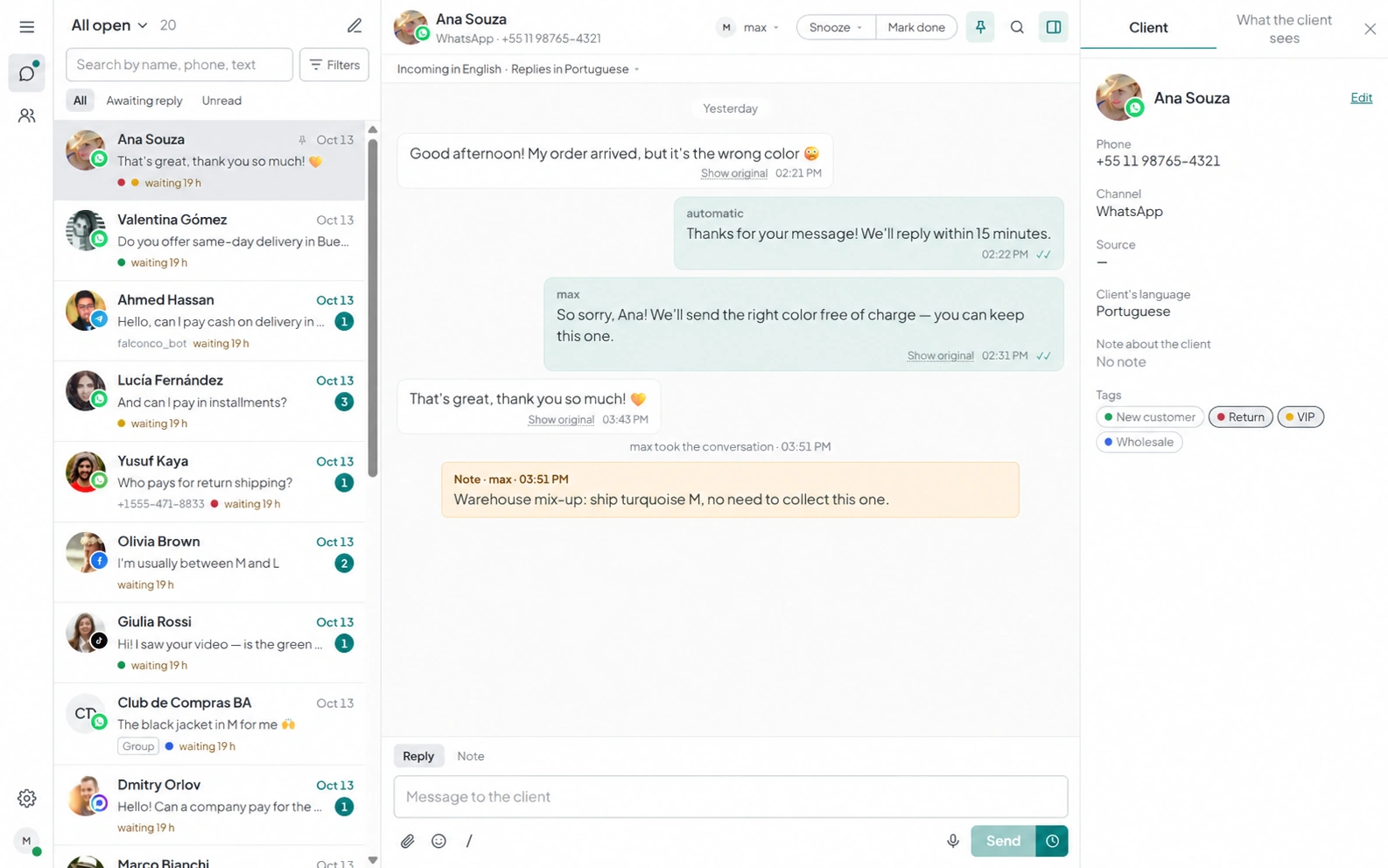Click the compose new message pencil icon
Viewport: 1388px width, 868px height.
354,25
